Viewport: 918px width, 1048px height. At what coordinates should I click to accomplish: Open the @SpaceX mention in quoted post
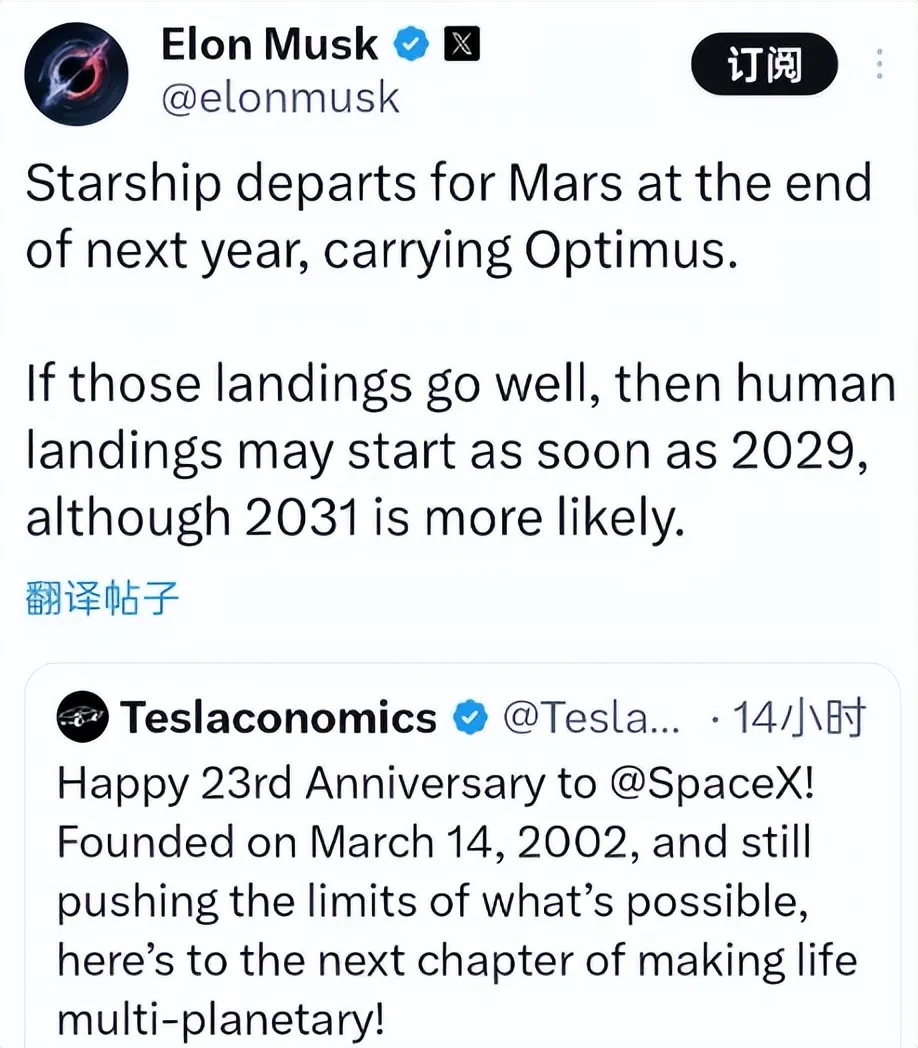coord(712,783)
